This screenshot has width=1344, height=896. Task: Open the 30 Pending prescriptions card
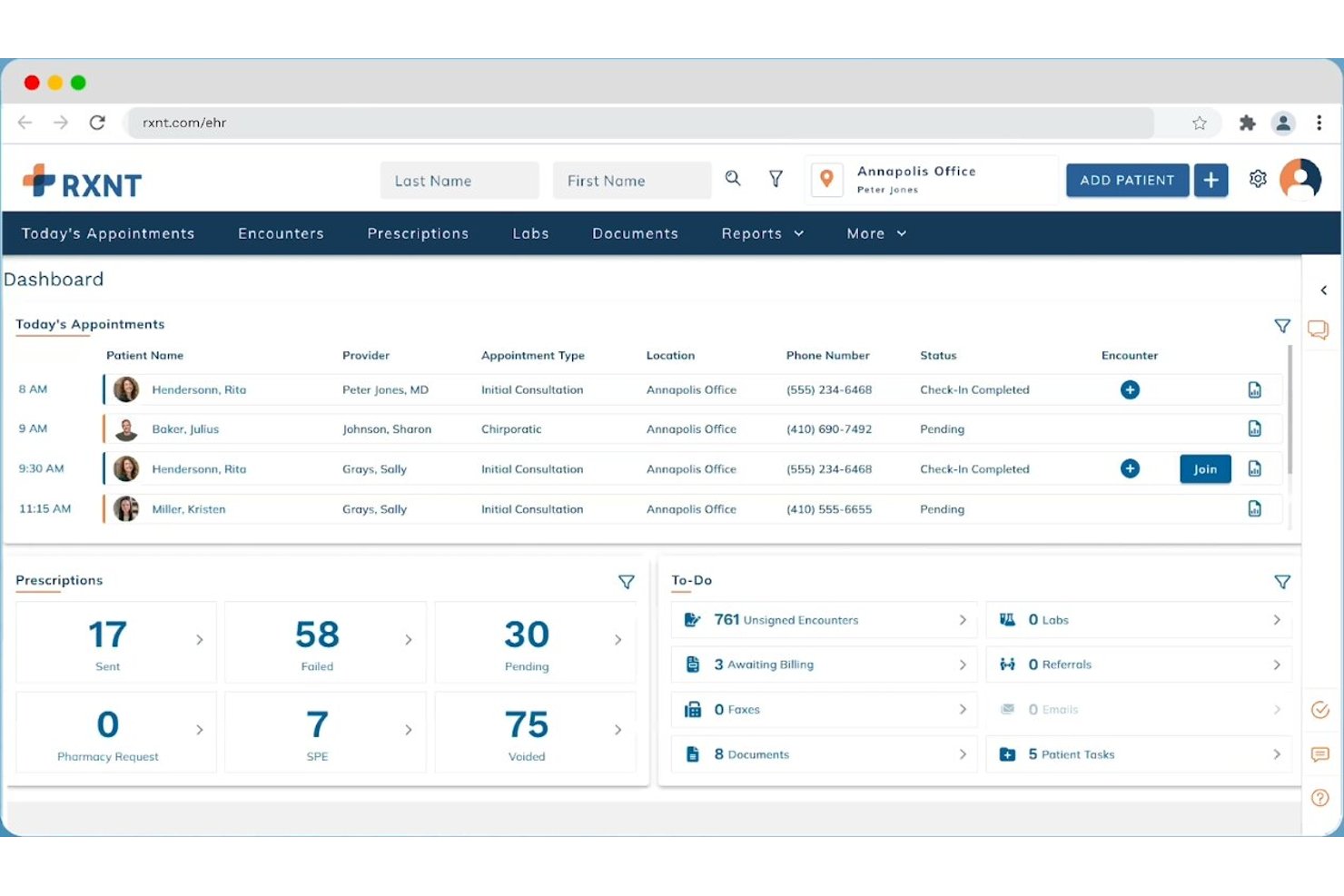[536, 643]
